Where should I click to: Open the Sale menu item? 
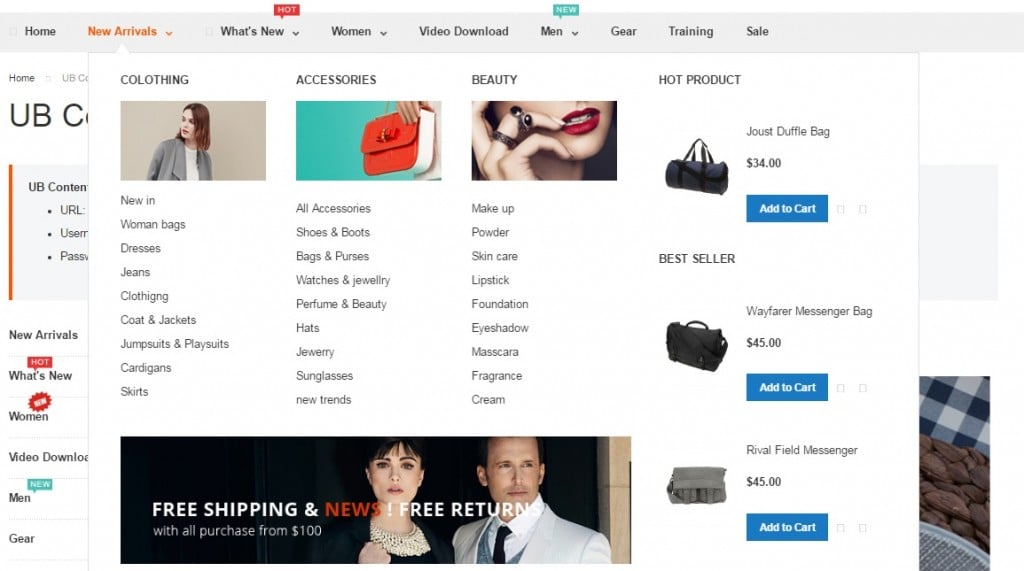tap(757, 31)
